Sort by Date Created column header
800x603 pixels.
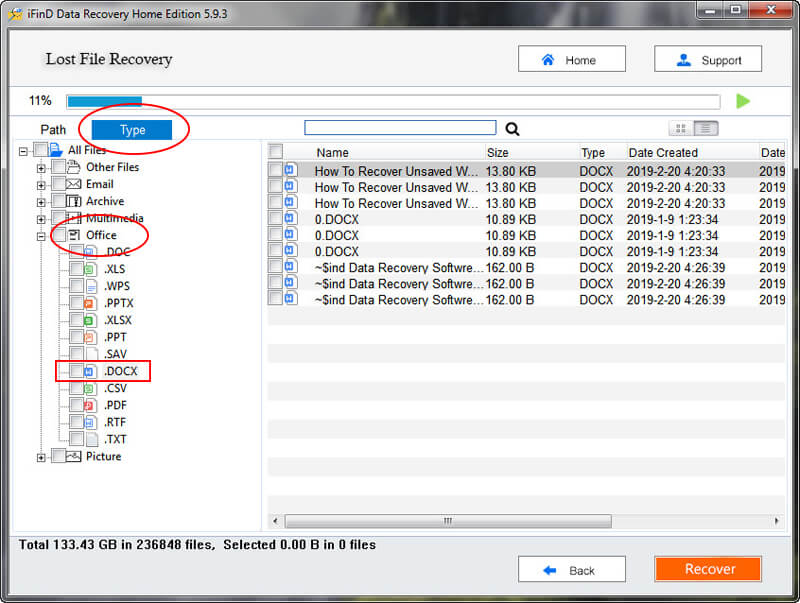click(x=663, y=153)
